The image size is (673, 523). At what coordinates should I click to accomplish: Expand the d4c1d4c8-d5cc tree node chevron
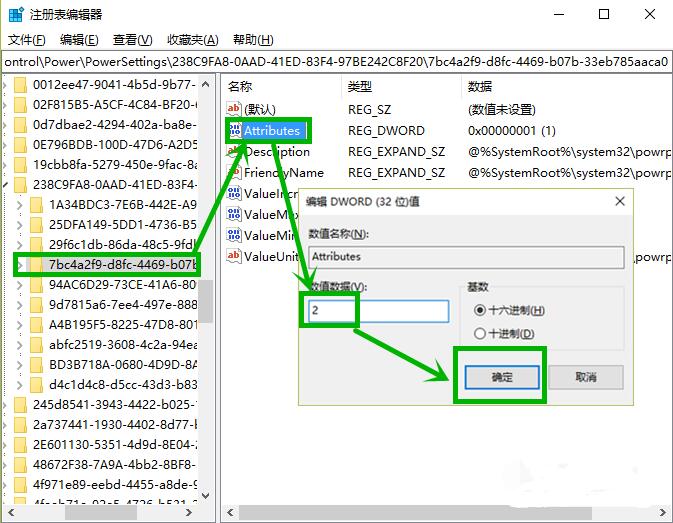point(20,385)
